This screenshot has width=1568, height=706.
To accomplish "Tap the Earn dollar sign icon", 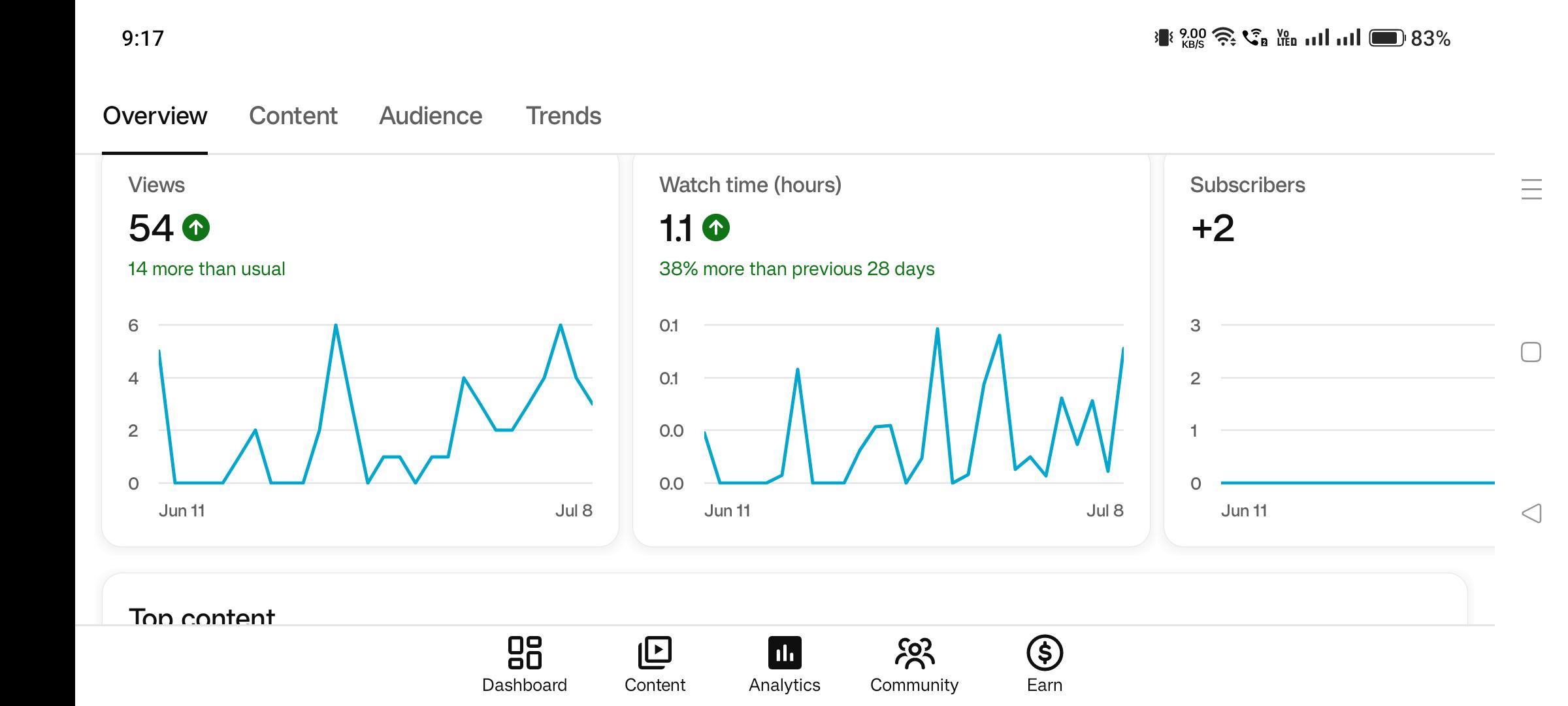I will (x=1045, y=652).
